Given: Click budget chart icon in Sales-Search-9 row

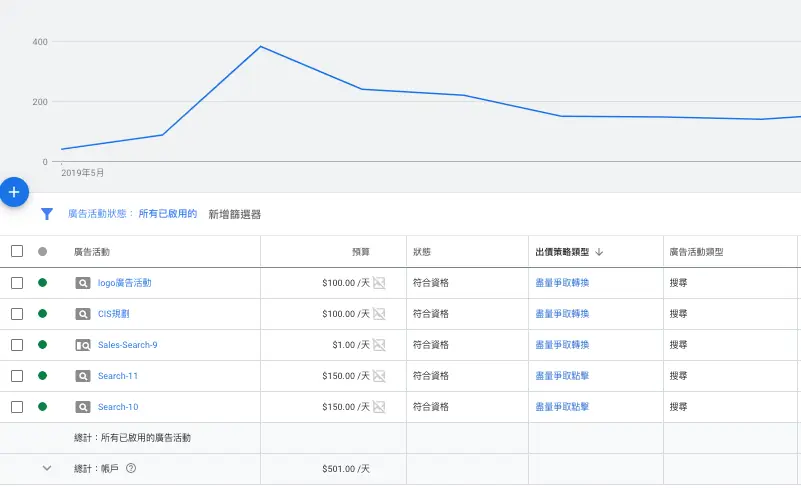Looking at the screenshot, I should pyautogui.click(x=379, y=345).
